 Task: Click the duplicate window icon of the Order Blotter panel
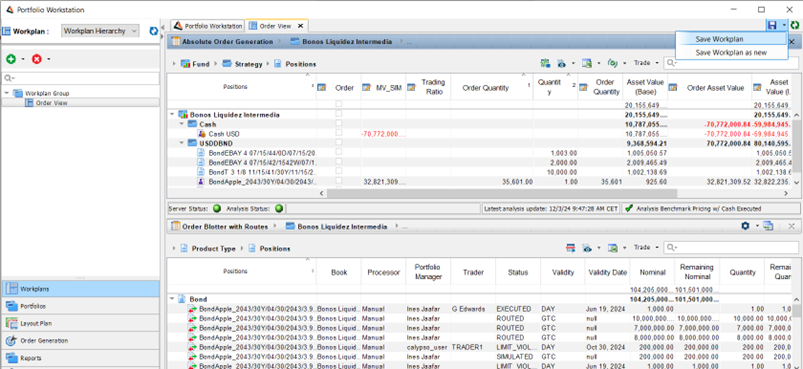pyautogui.click(x=768, y=226)
